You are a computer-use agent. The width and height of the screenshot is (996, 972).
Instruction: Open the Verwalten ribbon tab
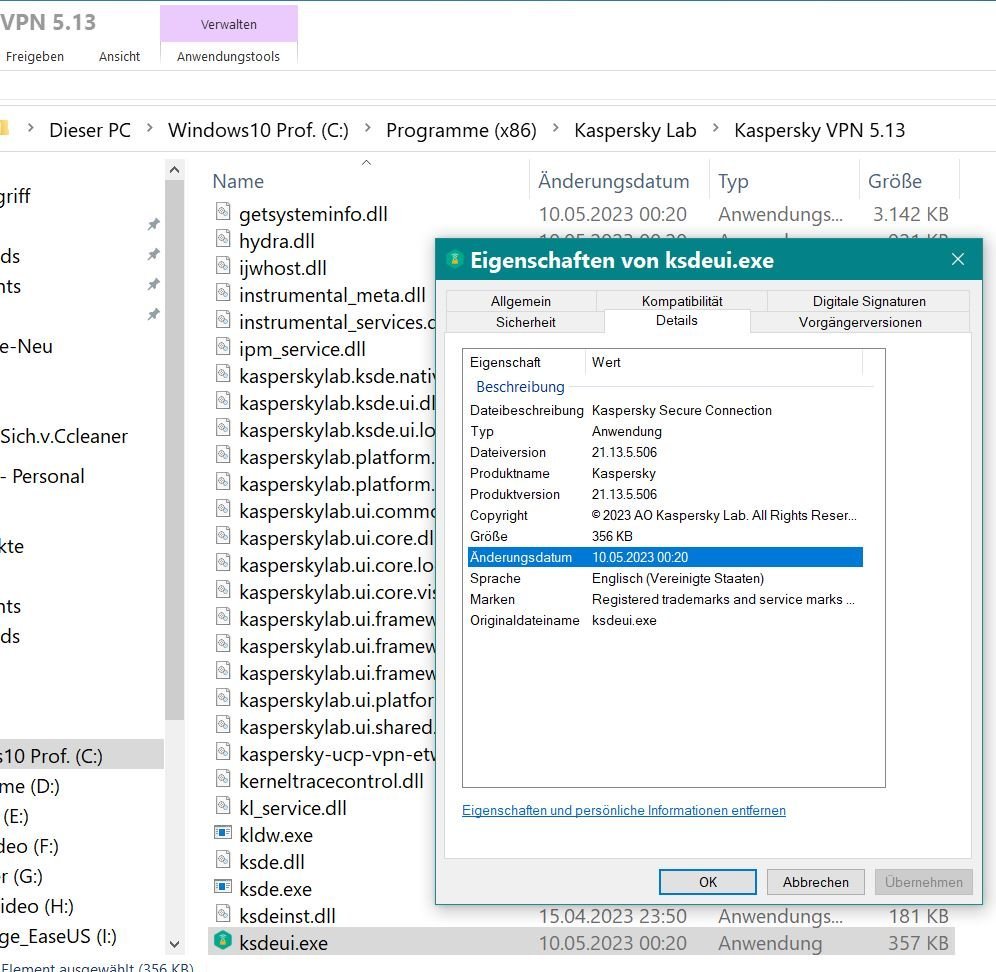click(229, 24)
